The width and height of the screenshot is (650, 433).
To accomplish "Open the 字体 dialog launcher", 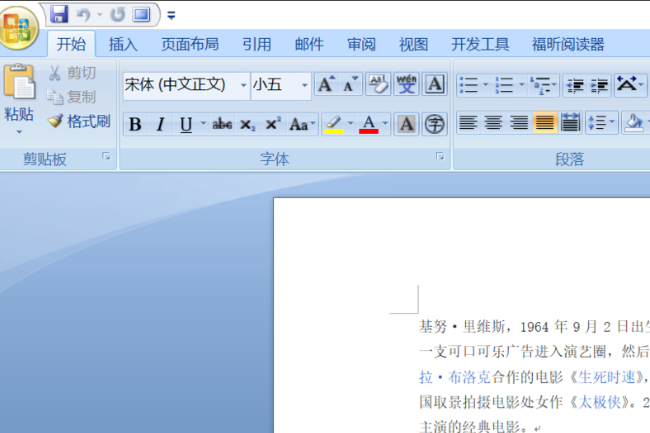I will (440, 156).
